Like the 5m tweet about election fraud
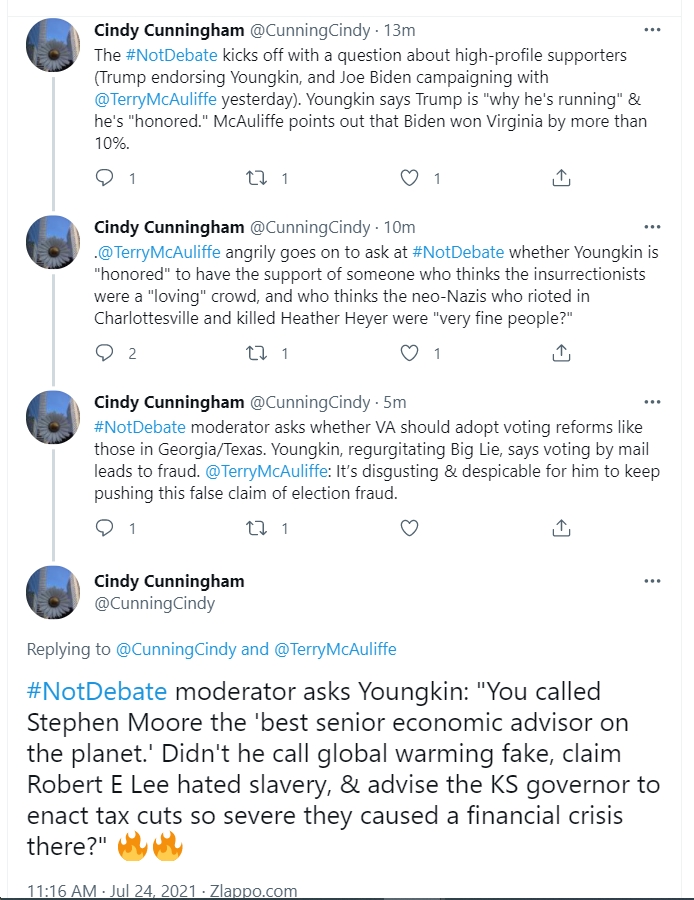 [x=409, y=527]
